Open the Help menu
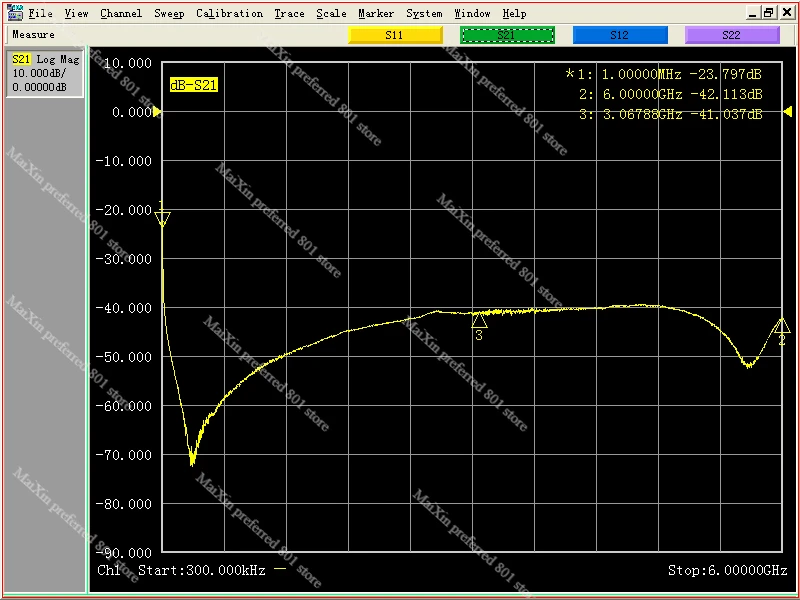Screen dimensions: 800x600 (x=514, y=13)
